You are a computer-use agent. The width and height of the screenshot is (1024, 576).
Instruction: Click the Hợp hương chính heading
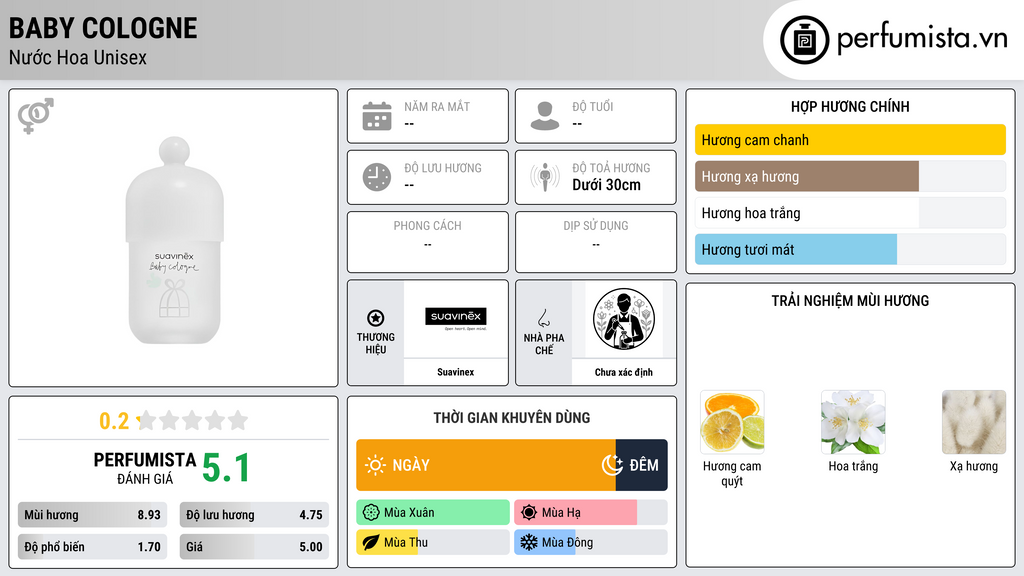tap(850, 106)
